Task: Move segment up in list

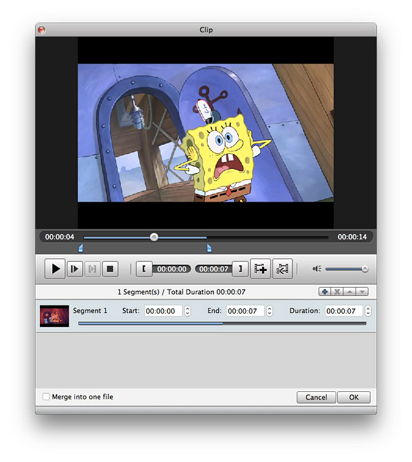Action: pyautogui.click(x=349, y=292)
